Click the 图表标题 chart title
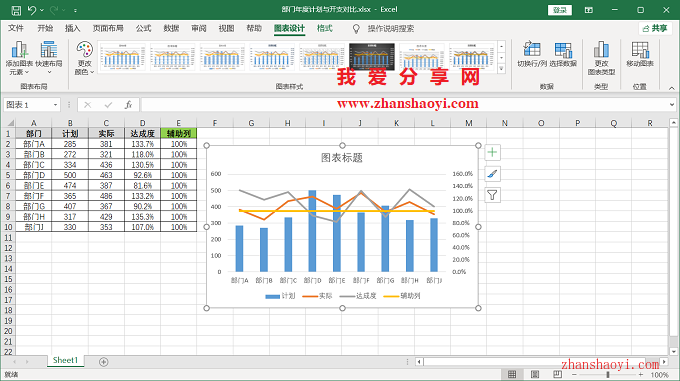This screenshot has width=680, height=381. (342, 158)
